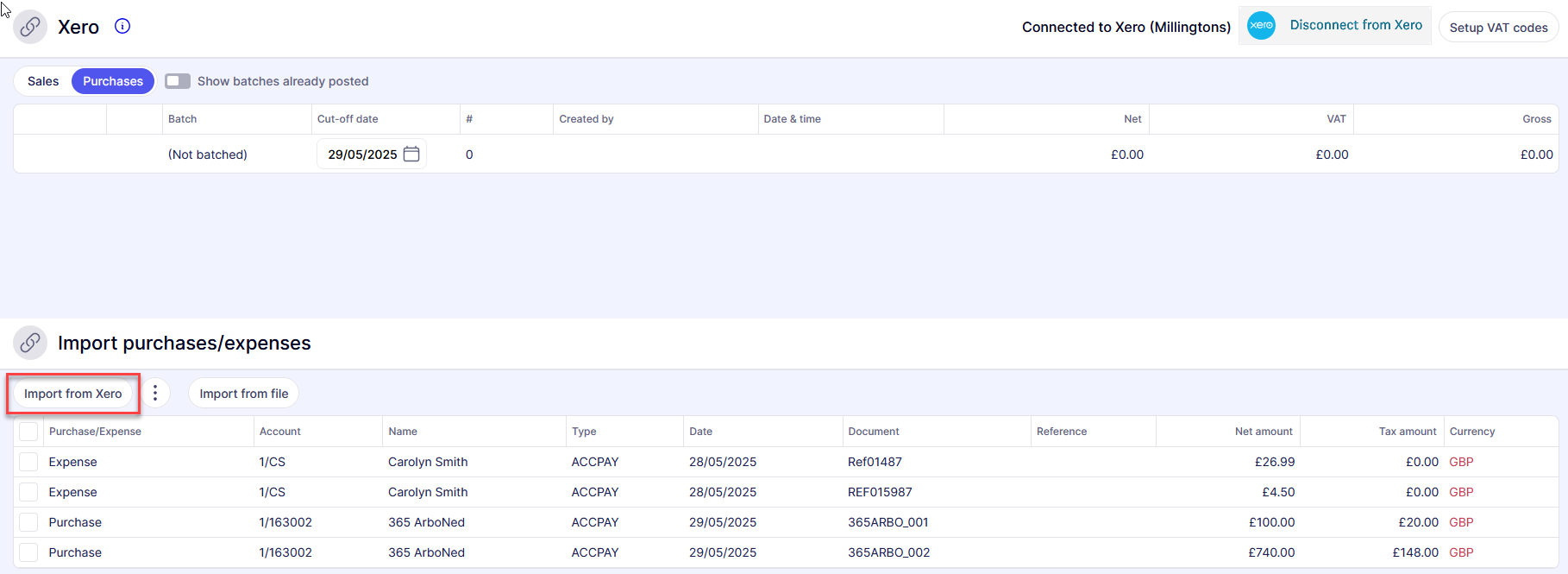Click the blue Xero logo icon

1261,25
